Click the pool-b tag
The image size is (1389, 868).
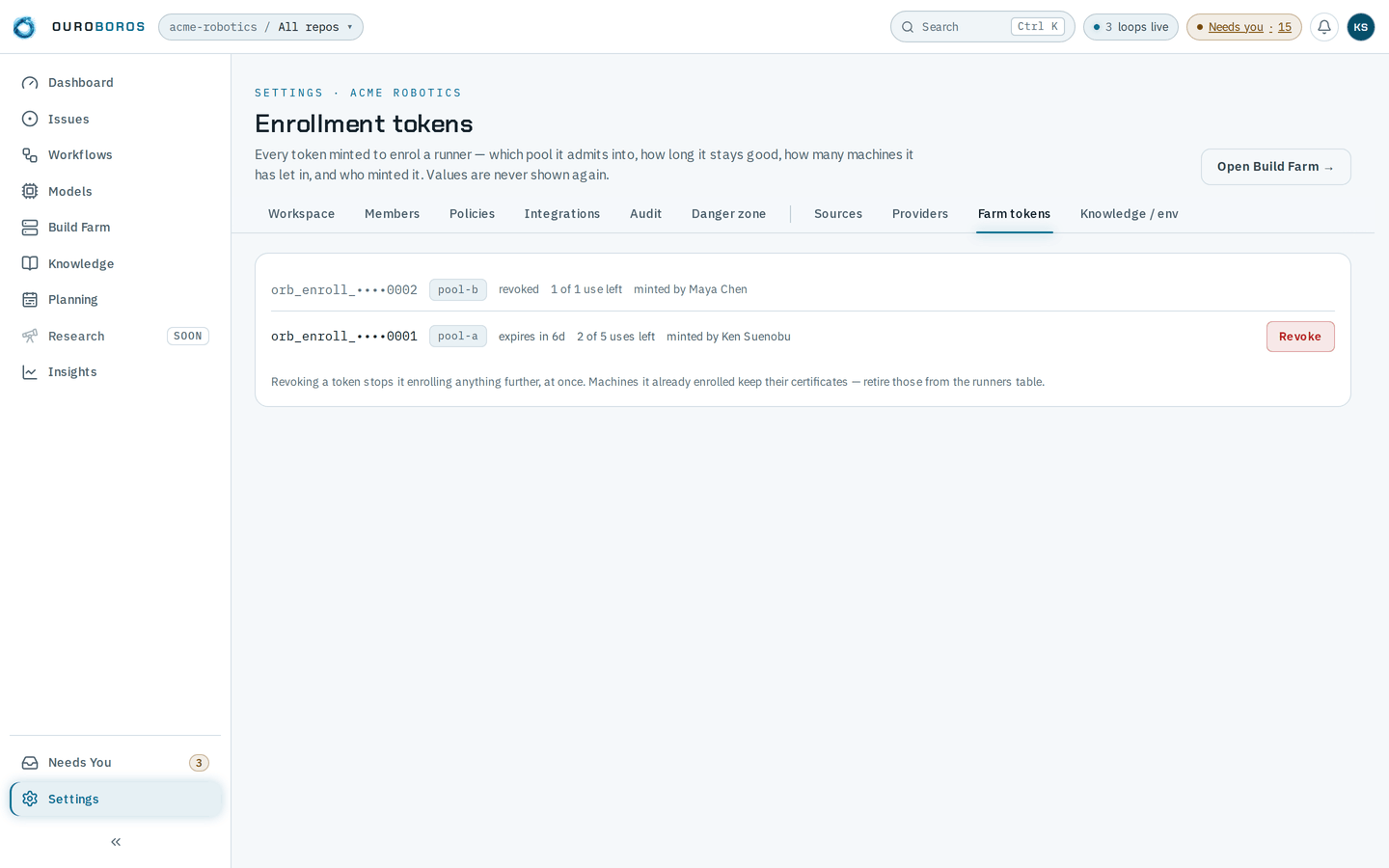[x=458, y=289]
